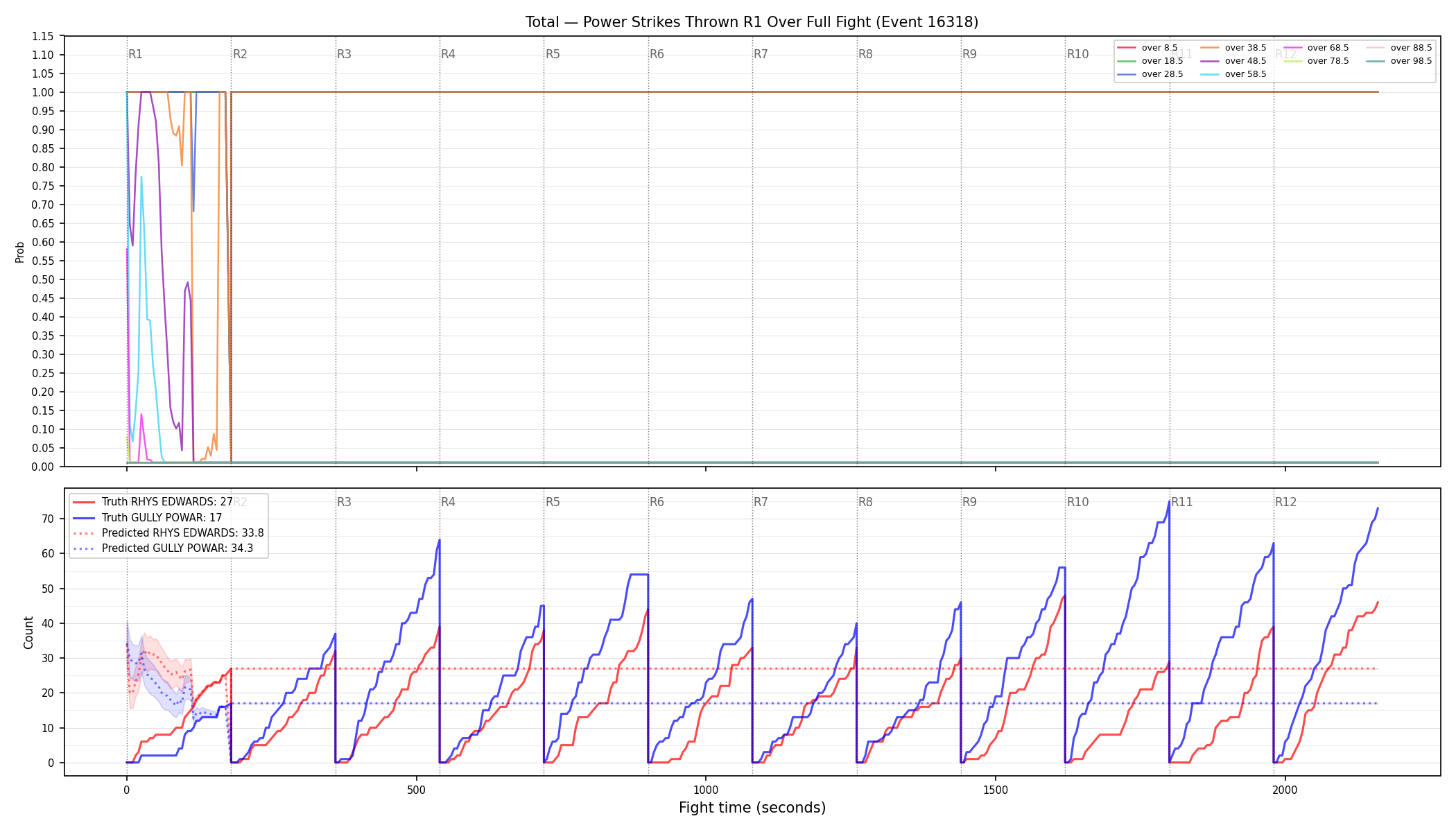Click the R2 round marker in top chart
The height and width of the screenshot is (832, 1456).
240,54
